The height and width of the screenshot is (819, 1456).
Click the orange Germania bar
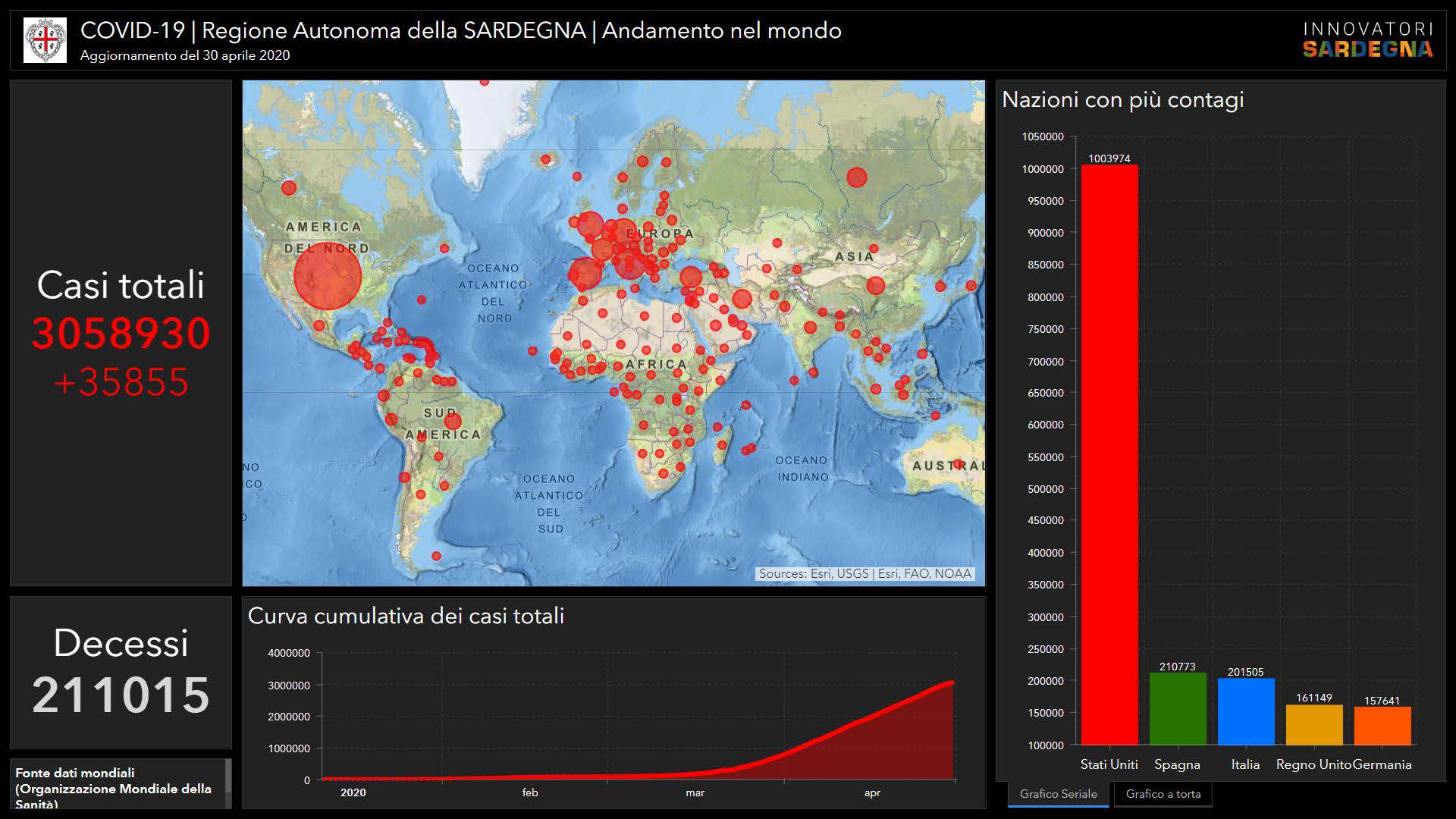click(x=1382, y=726)
